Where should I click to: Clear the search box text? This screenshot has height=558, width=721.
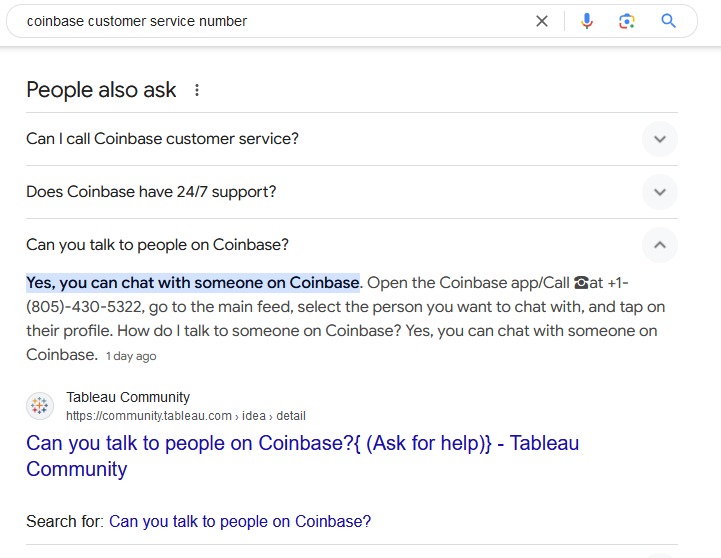click(x=542, y=21)
